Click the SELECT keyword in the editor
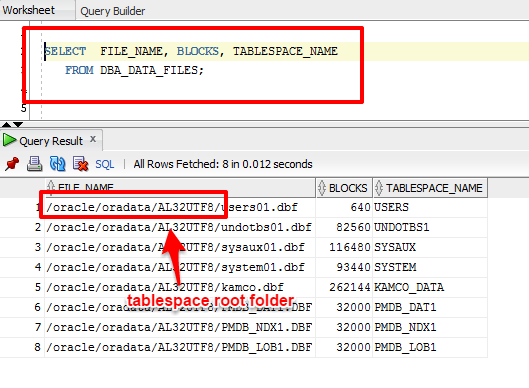Viewport: 529px width, 388px height. tap(65, 51)
